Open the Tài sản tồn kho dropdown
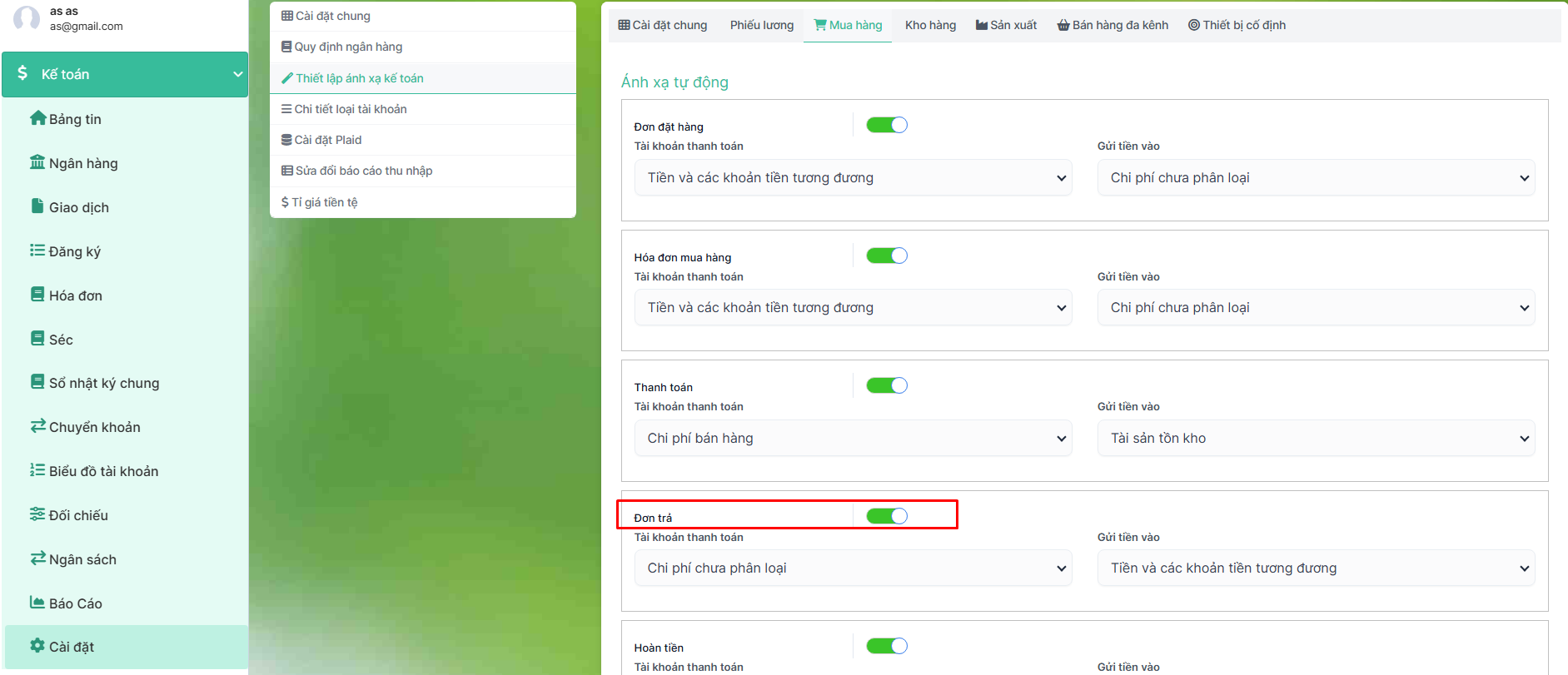 (x=1316, y=439)
